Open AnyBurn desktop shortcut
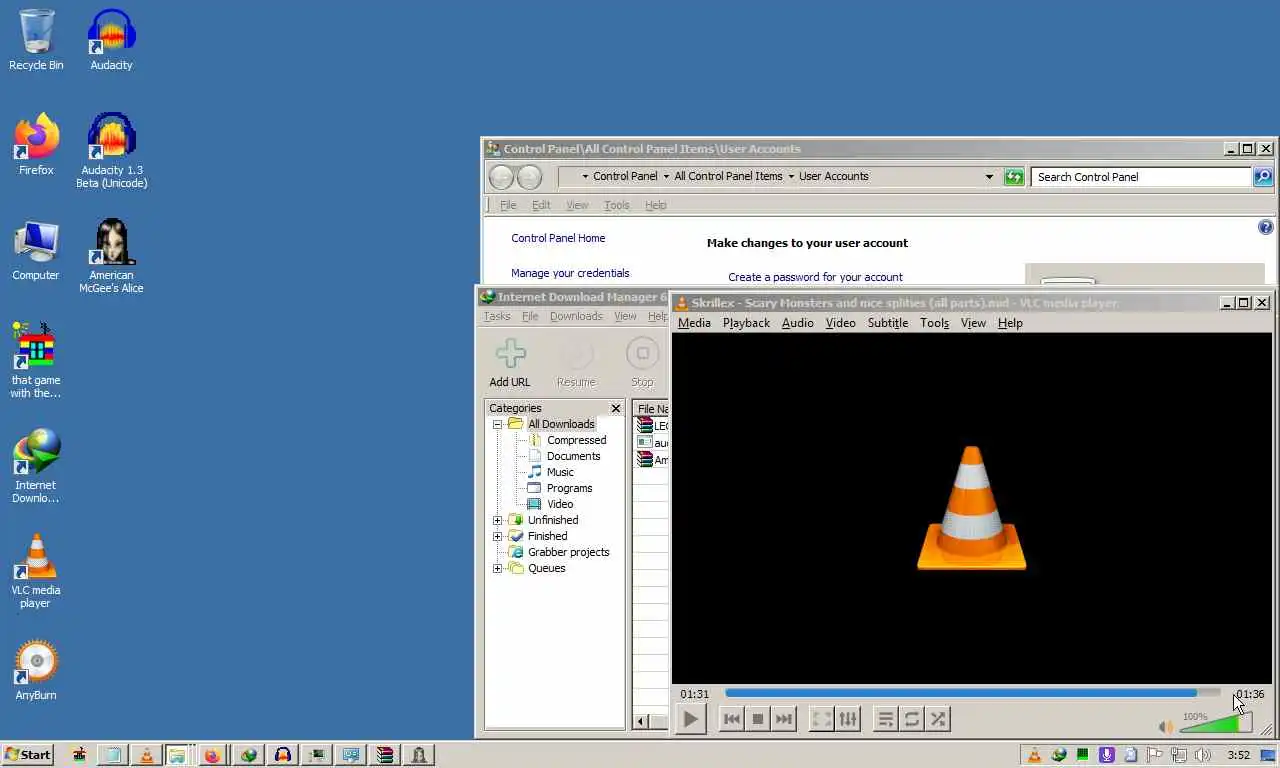The width and height of the screenshot is (1280, 768). coord(36,669)
